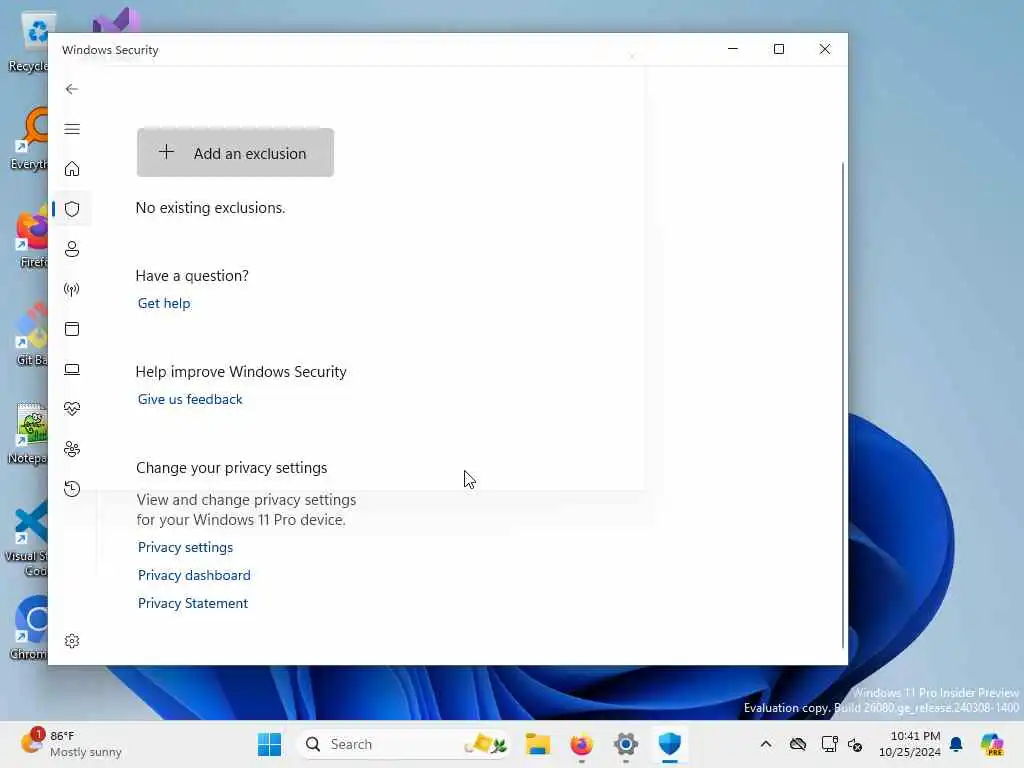This screenshot has height=768, width=1024.
Task: Click the muted volume tray icon
Action: pyautogui.click(x=856, y=744)
